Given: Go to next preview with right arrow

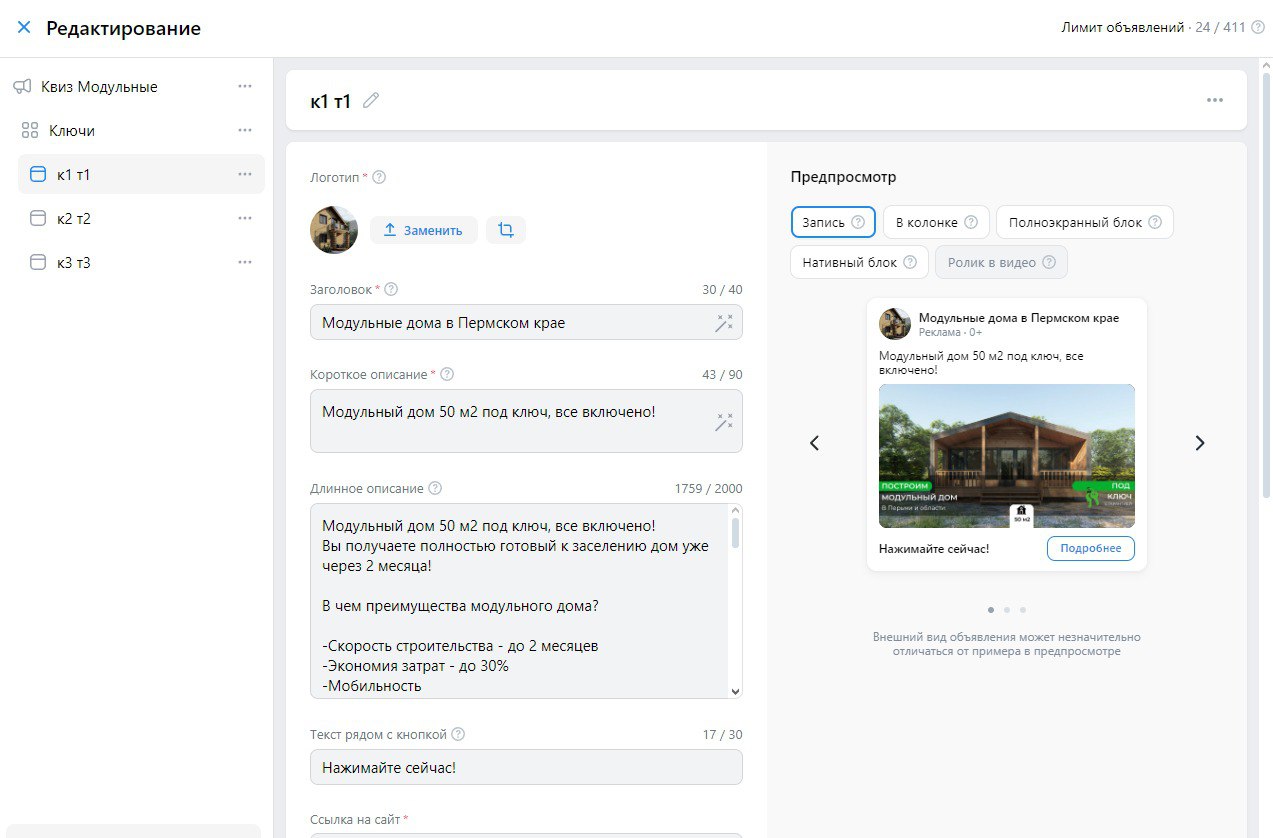Looking at the screenshot, I should pos(1200,443).
